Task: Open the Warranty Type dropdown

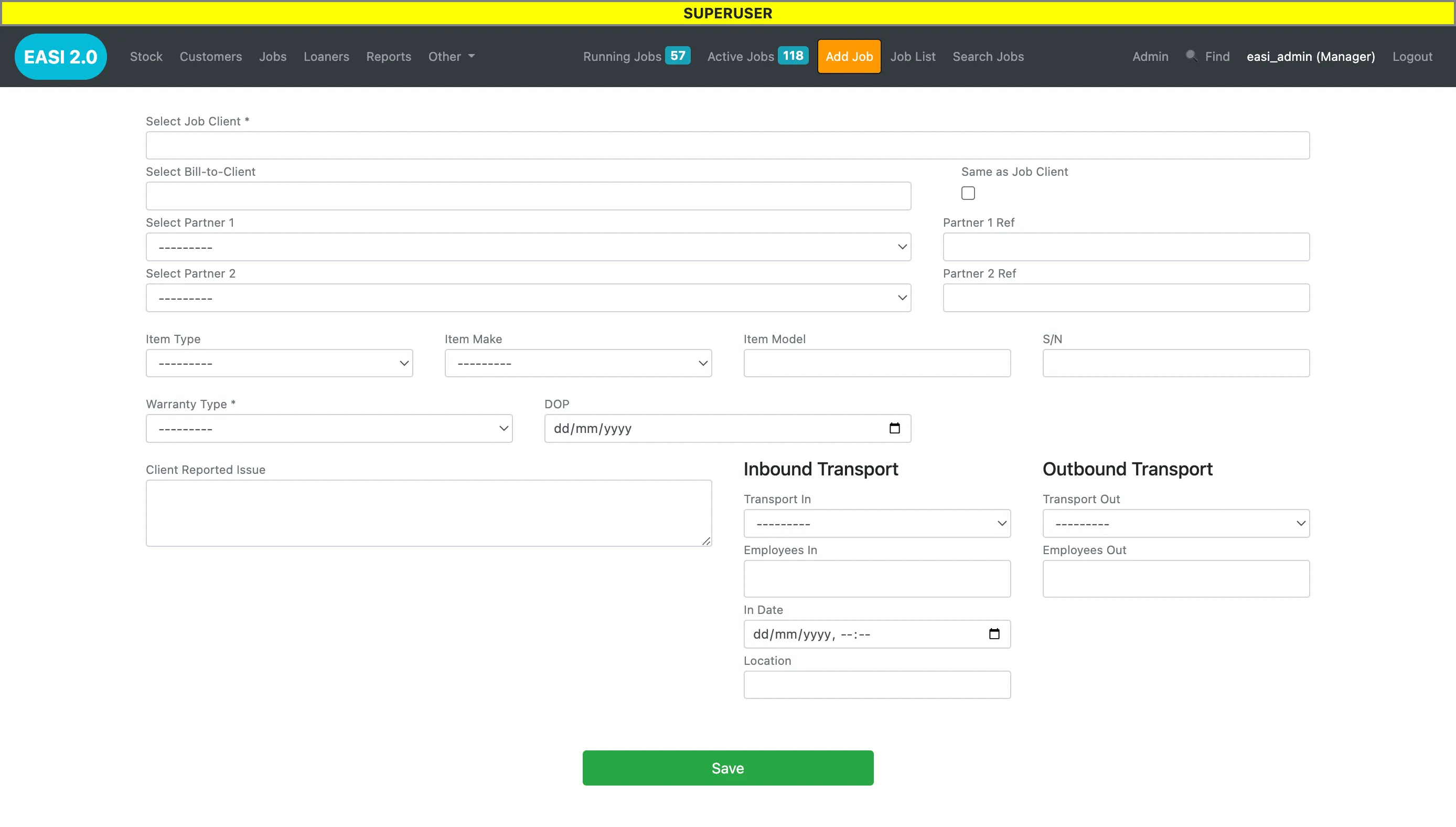Action: [329, 428]
